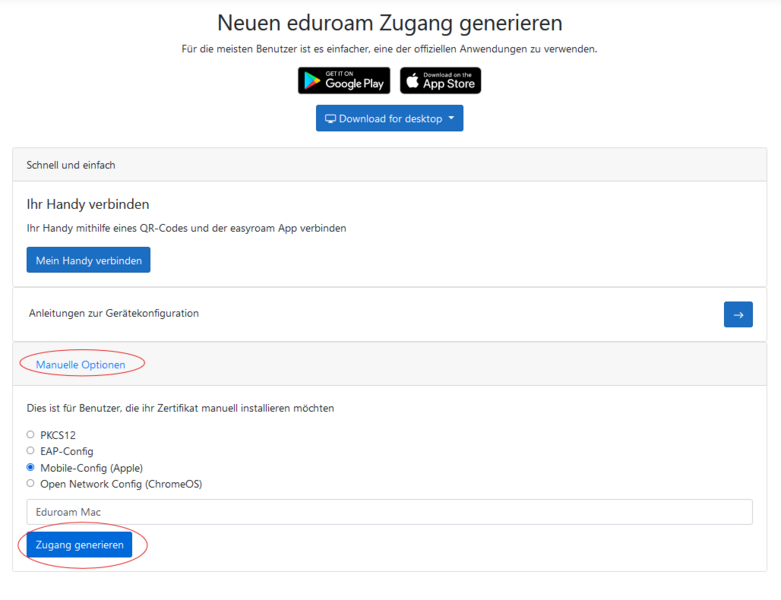The height and width of the screenshot is (600, 781).
Task: Click the 'Für die meisten Benutzer' subtitle
Action: (390, 49)
